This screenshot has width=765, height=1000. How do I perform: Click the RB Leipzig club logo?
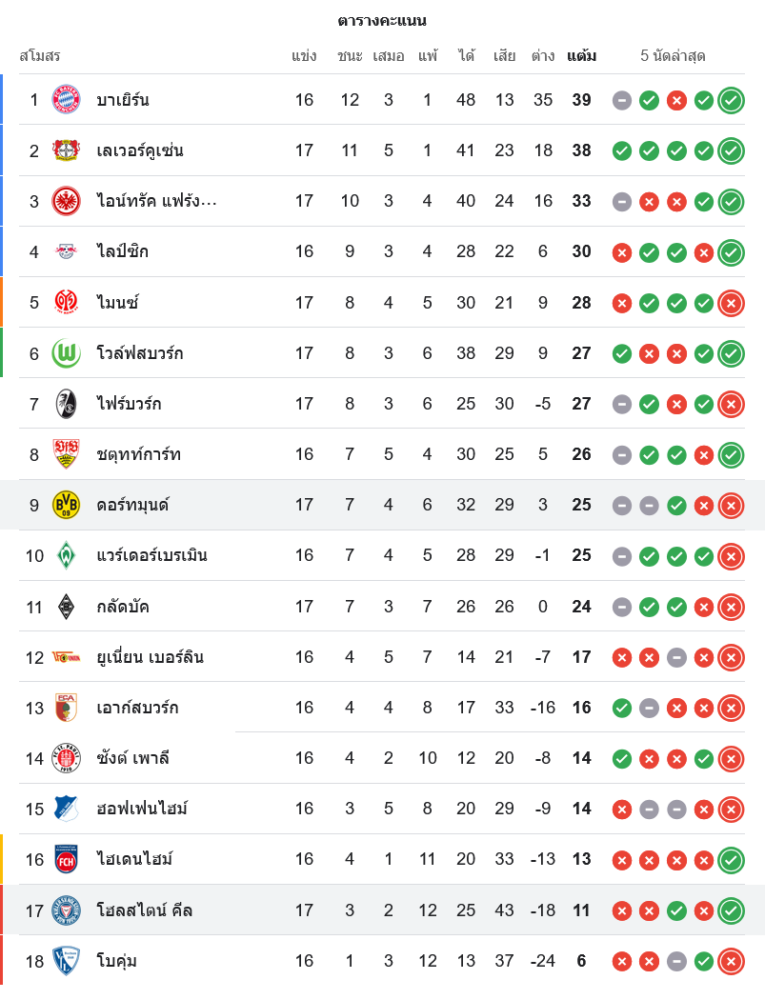(66, 252)
